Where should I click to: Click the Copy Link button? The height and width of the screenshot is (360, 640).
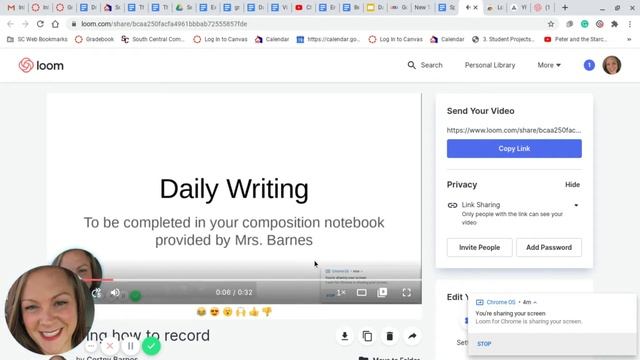(514, 149)
